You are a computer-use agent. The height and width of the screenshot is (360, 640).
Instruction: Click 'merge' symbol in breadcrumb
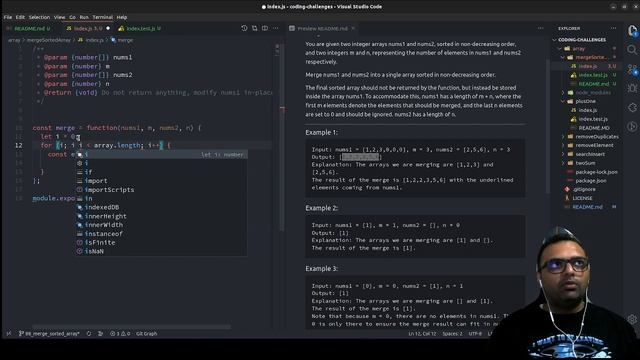[122, 40]
